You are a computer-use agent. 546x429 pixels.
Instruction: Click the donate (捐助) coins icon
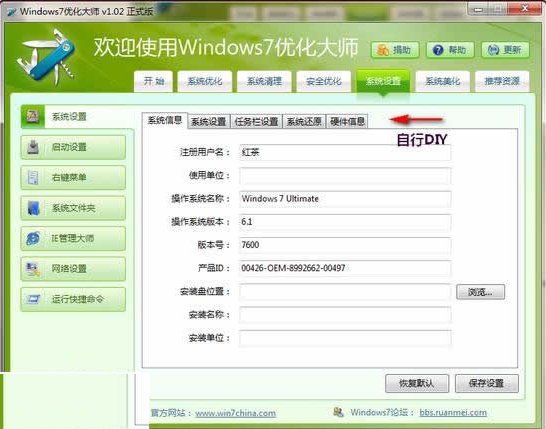point(383,50)
